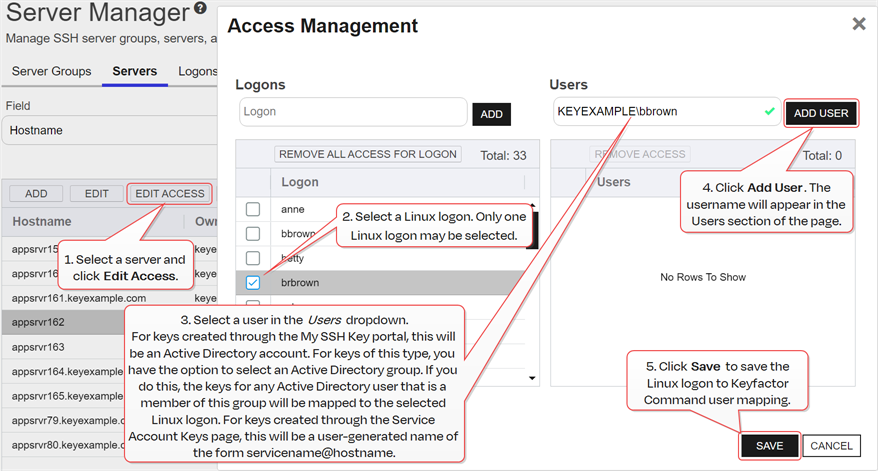The height and width of the screenshot is (471, 878).
Task: Uncheck the brbrown logon checkbox
Action: (253, 283)
